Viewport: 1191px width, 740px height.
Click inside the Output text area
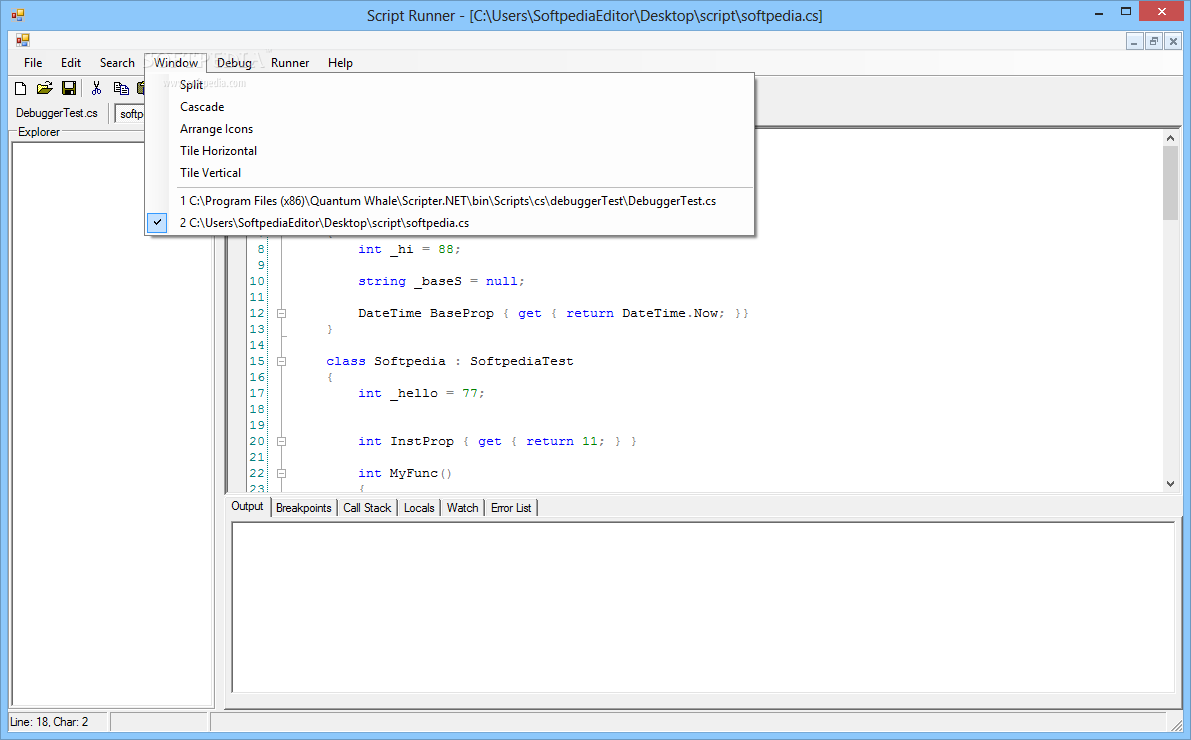click(x=703, y=607)
